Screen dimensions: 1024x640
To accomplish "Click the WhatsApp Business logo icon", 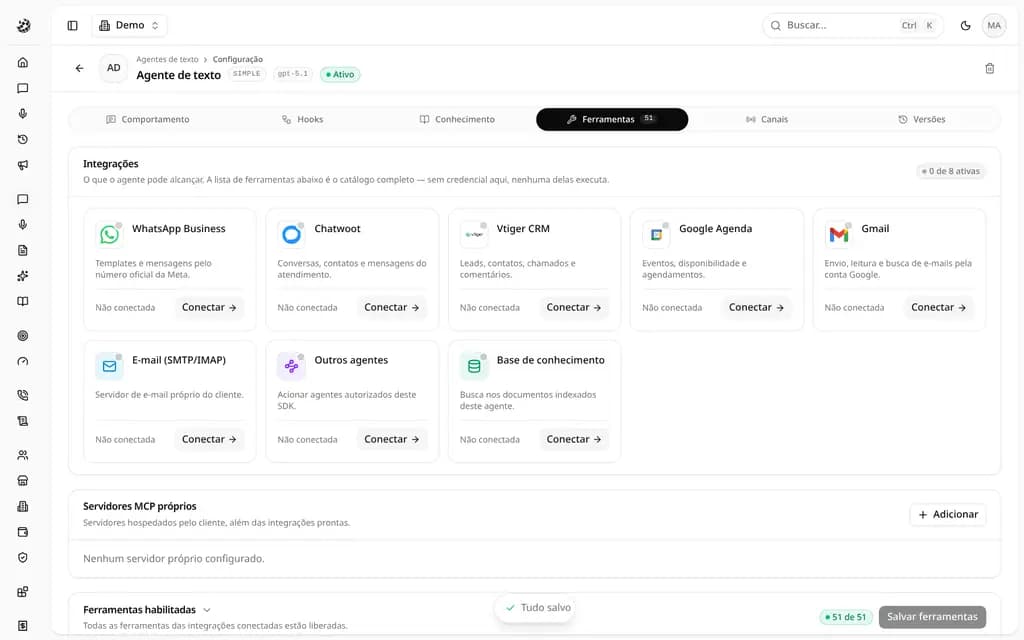I will [x=109, y=234].
